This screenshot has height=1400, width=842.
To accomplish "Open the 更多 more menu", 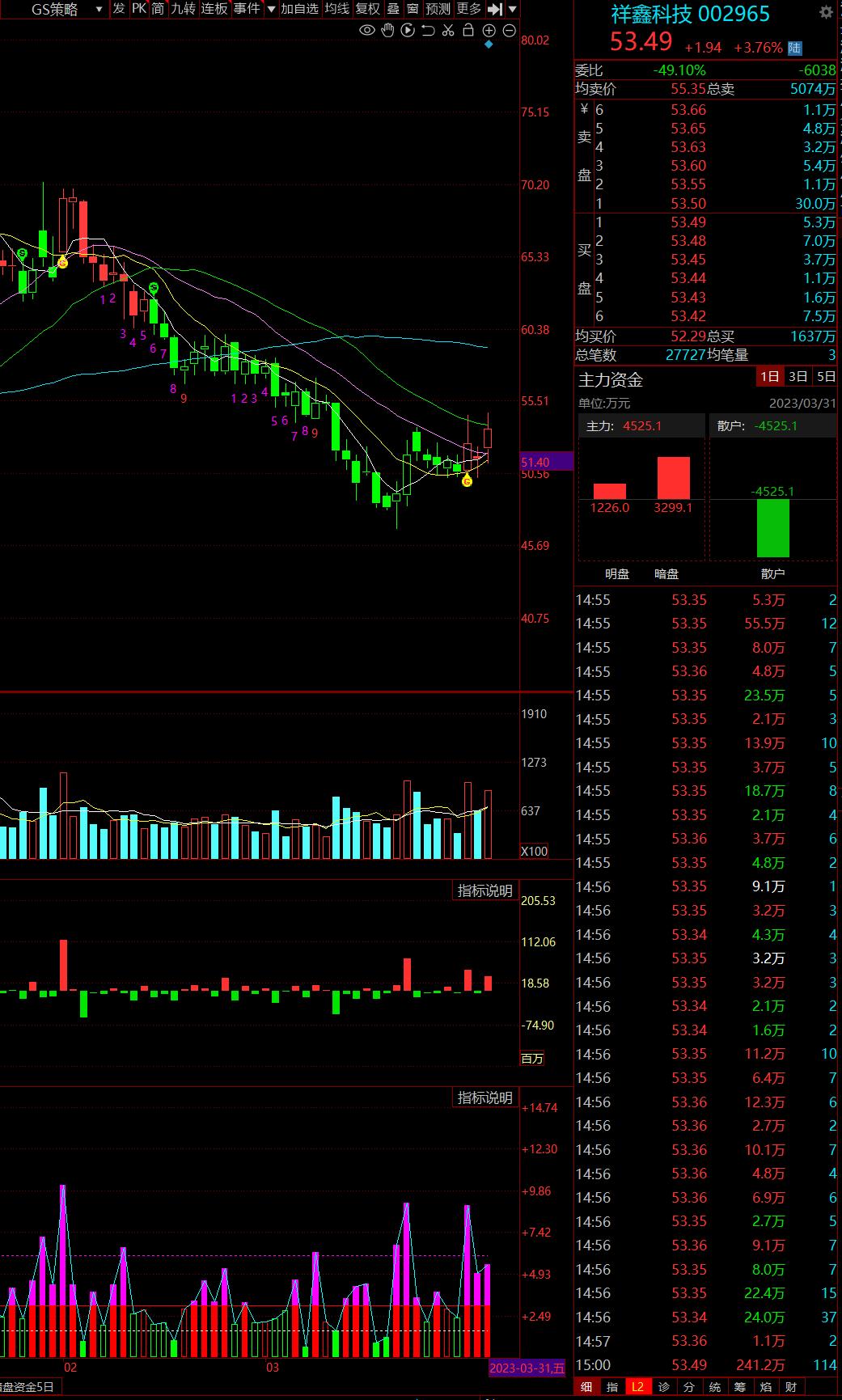I will [469, 9].
